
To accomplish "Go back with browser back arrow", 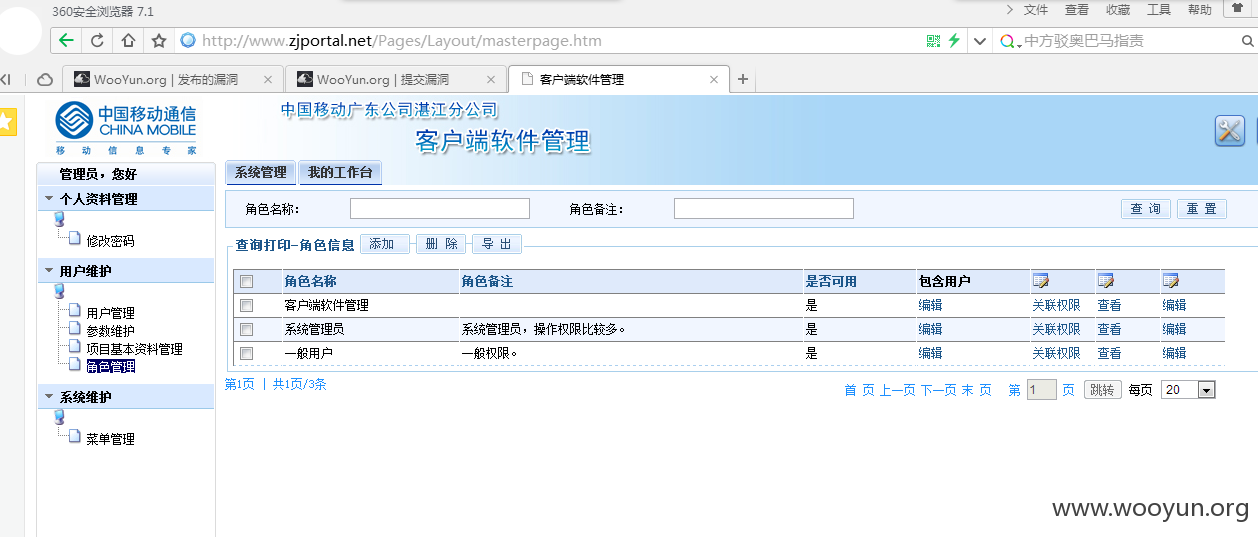I will [x=66, y=41].
